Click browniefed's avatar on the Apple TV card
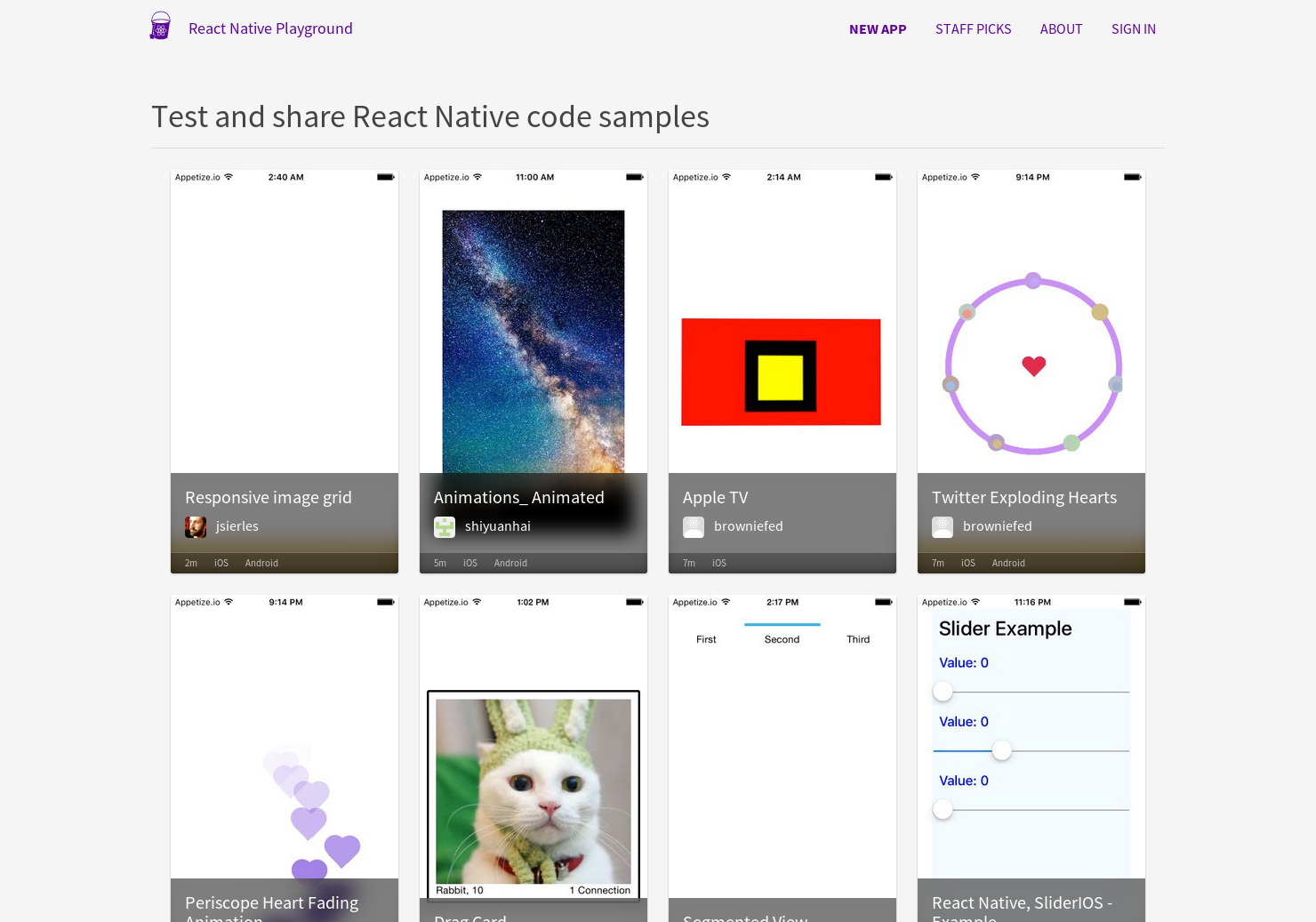This screenshot has width=1316, height=922. click(x=693, y=526)
